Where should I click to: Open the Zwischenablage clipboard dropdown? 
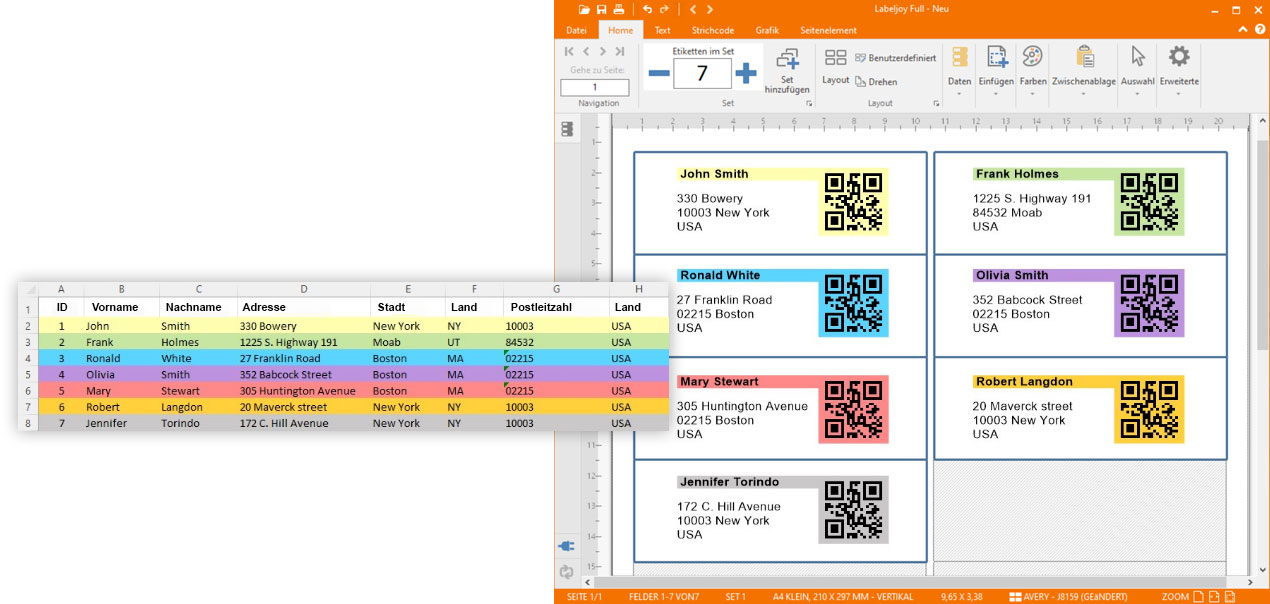(x=1084, y=71)
